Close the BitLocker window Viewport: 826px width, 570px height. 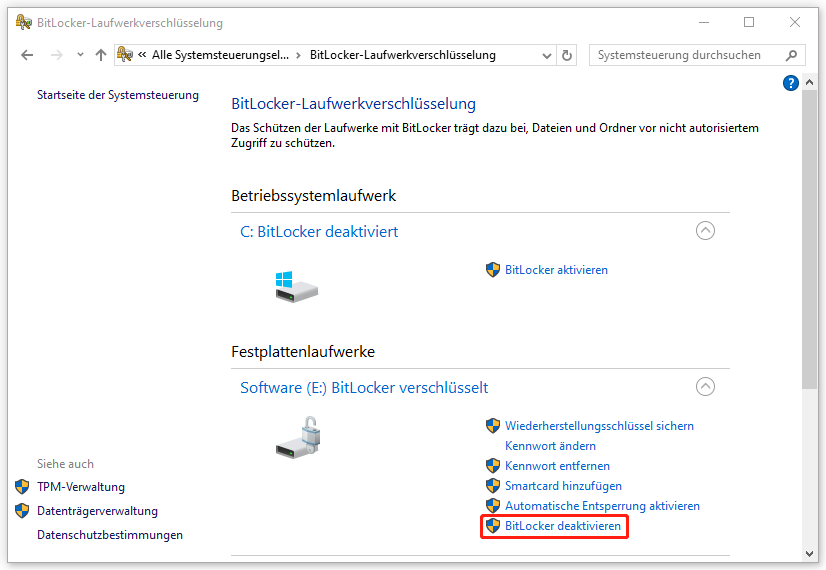pyautogui.click(x=794, y=22)
